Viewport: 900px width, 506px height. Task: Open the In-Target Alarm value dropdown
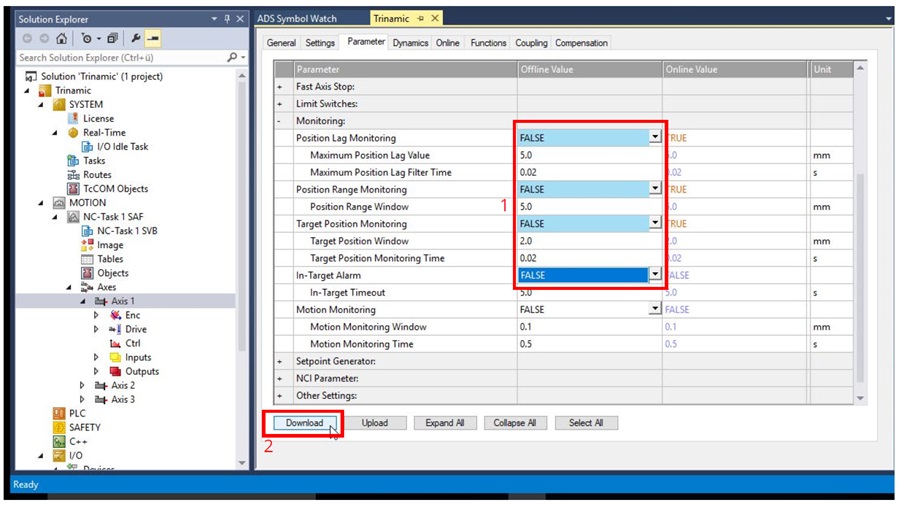pyautogui.click(x=655, y=275)
